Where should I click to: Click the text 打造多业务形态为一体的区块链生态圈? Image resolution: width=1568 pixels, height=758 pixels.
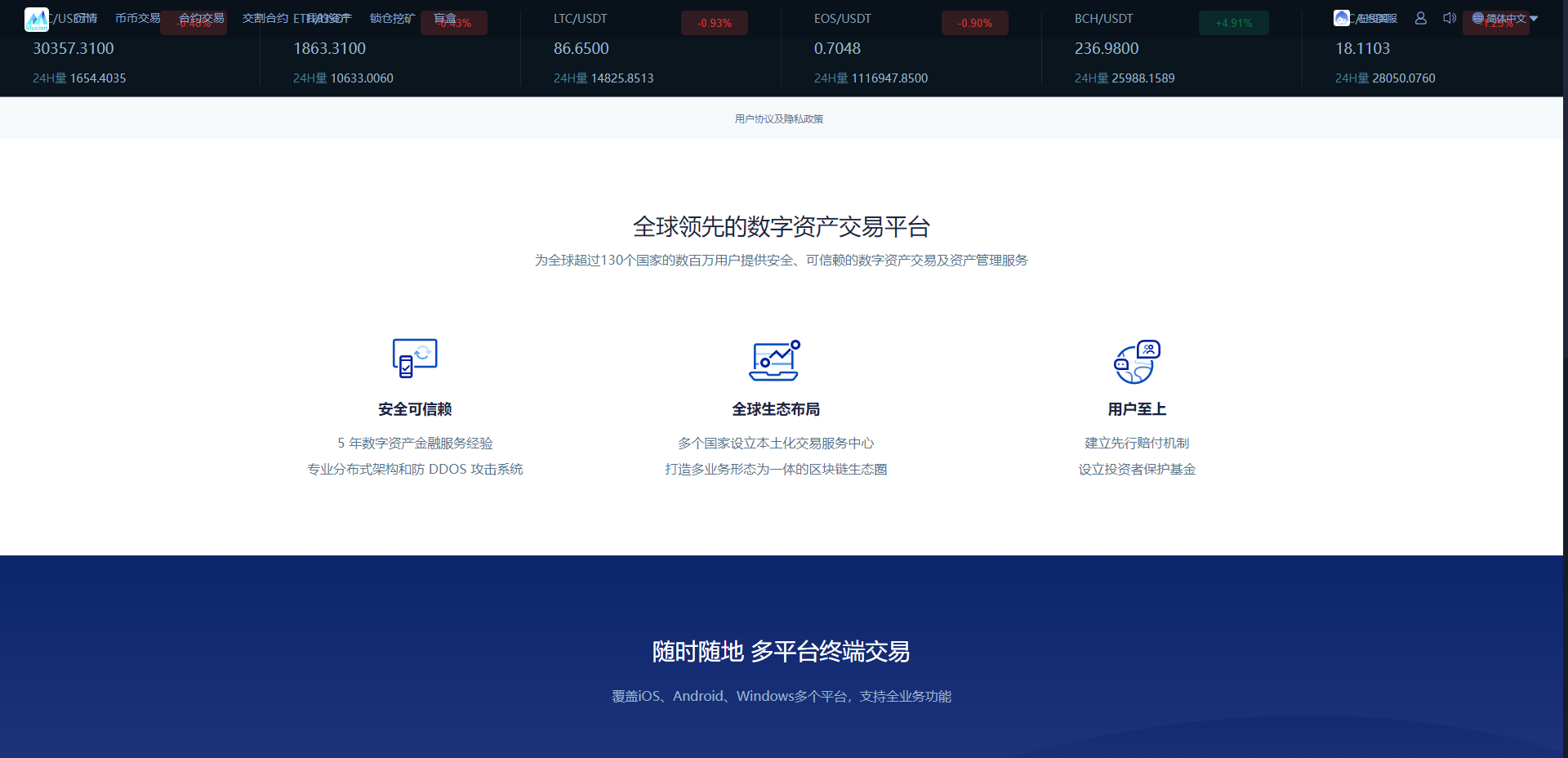click(776, 470)
